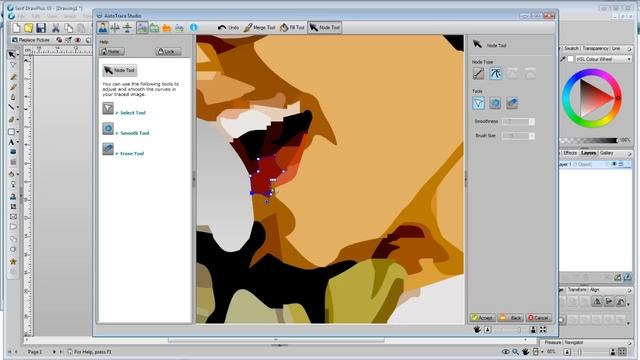The width and height of the screenshot is (640, 360).
Task: Click the Accept button
Action: point(482,318)
